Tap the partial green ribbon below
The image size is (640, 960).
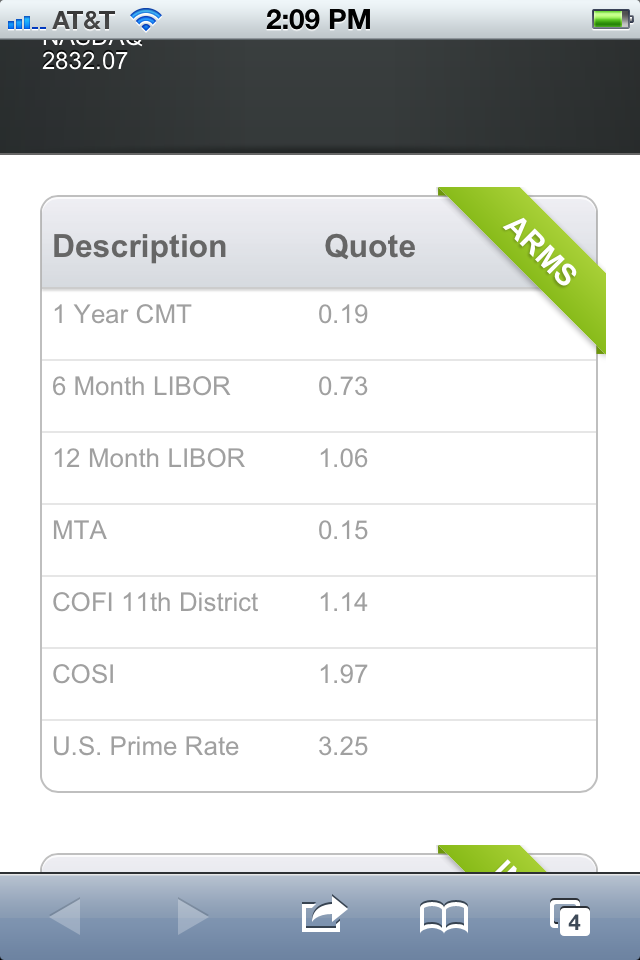coord(493,858)
